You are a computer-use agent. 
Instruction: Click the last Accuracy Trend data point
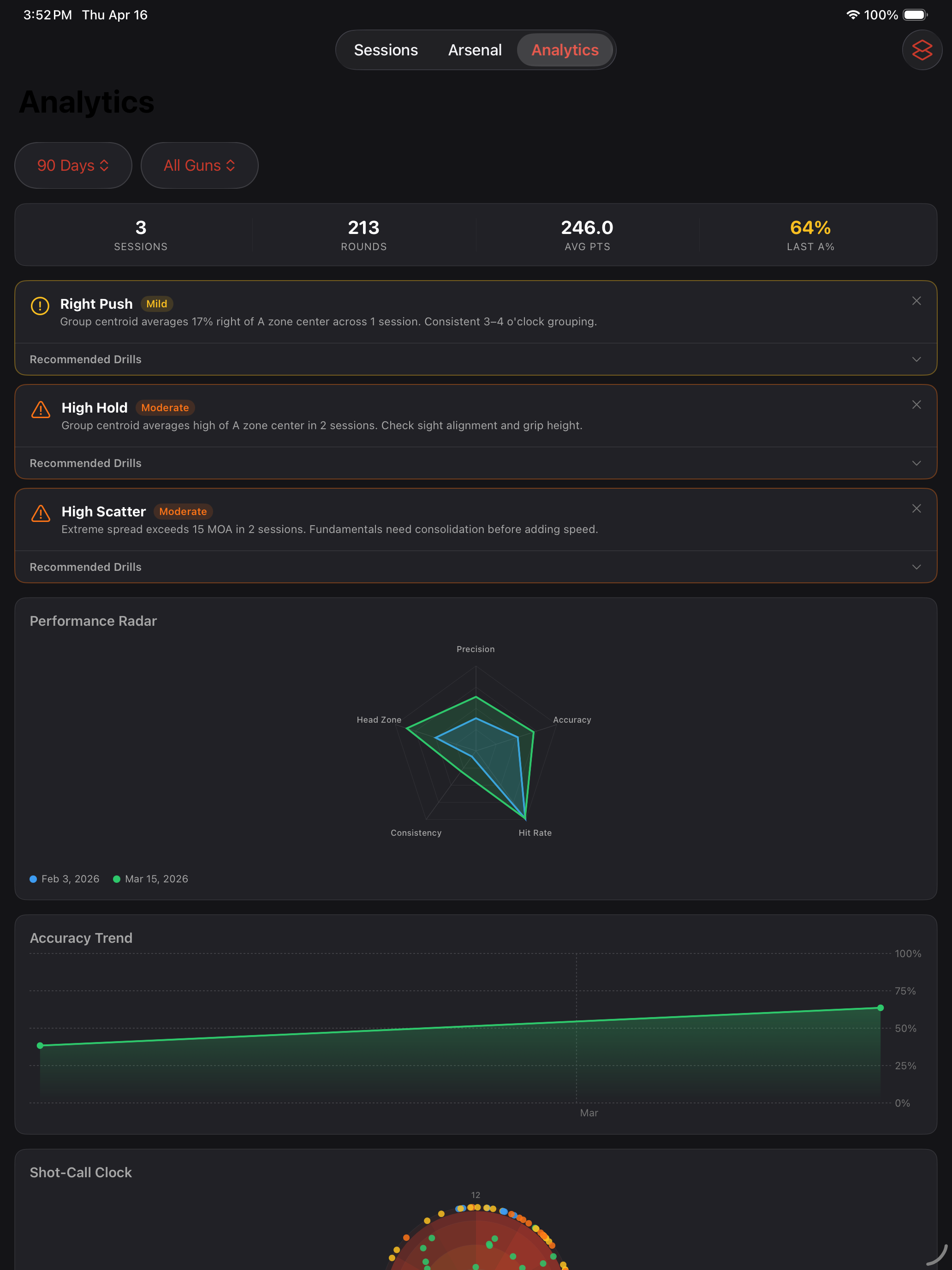click(880, 1007)
